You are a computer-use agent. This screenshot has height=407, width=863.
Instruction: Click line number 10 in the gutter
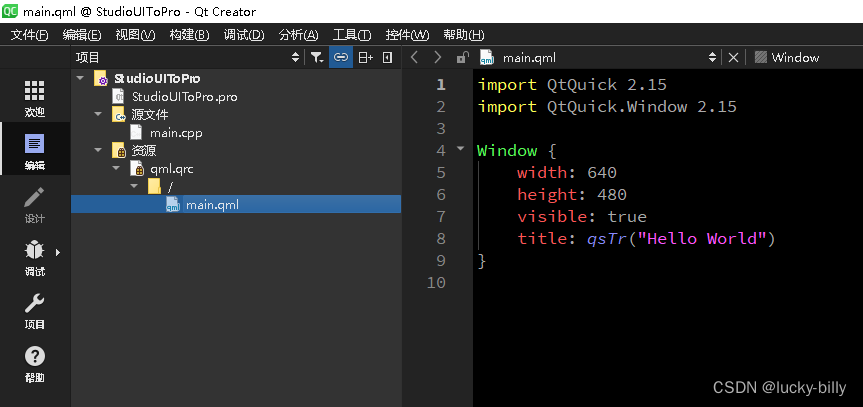(x=436, y=283)
